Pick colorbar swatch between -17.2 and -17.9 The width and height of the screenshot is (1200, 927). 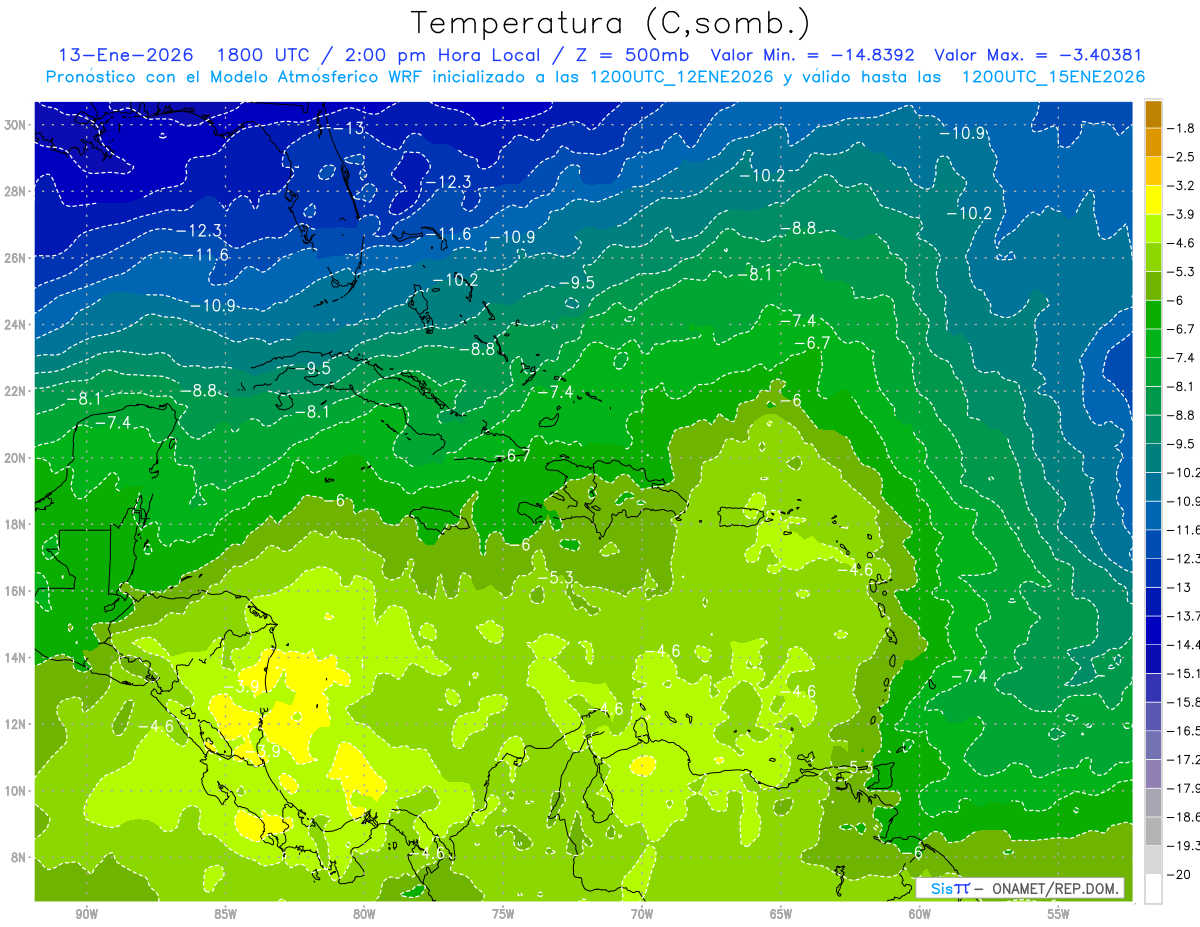pyautogui.click(x=1153, y=773)
